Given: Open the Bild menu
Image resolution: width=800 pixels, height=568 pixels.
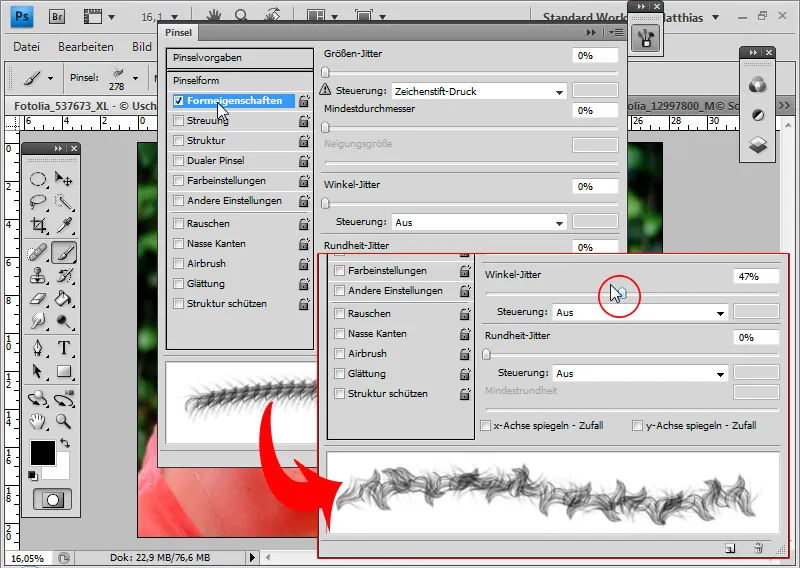Looking at the screenshot, I should coord(142,47).
